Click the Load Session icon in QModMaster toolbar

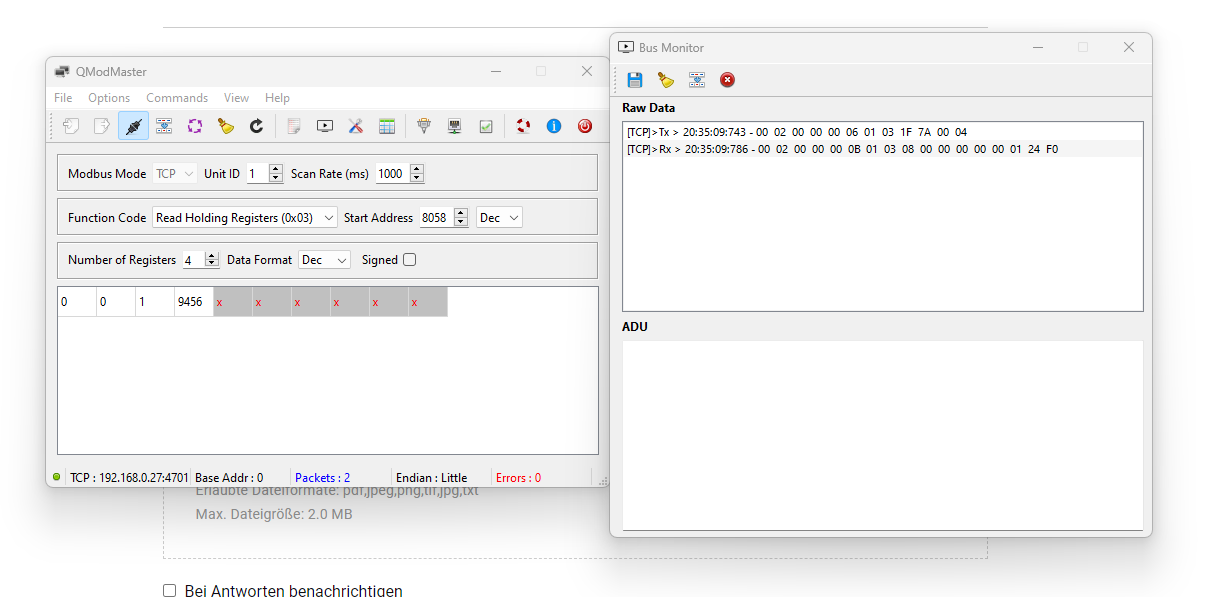click(x=71, y=126)
